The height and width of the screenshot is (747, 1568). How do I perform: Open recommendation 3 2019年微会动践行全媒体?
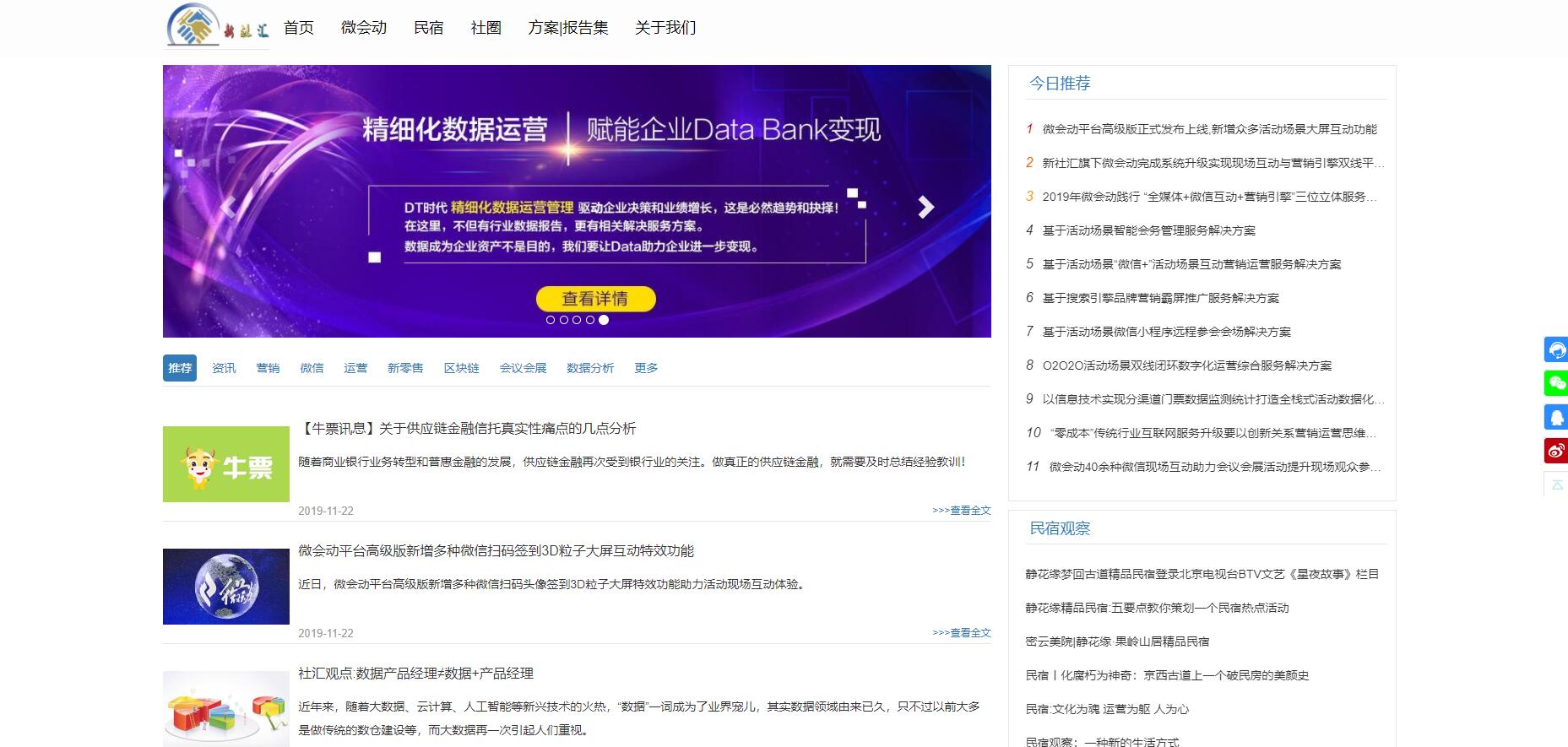tap(1209, 197)
